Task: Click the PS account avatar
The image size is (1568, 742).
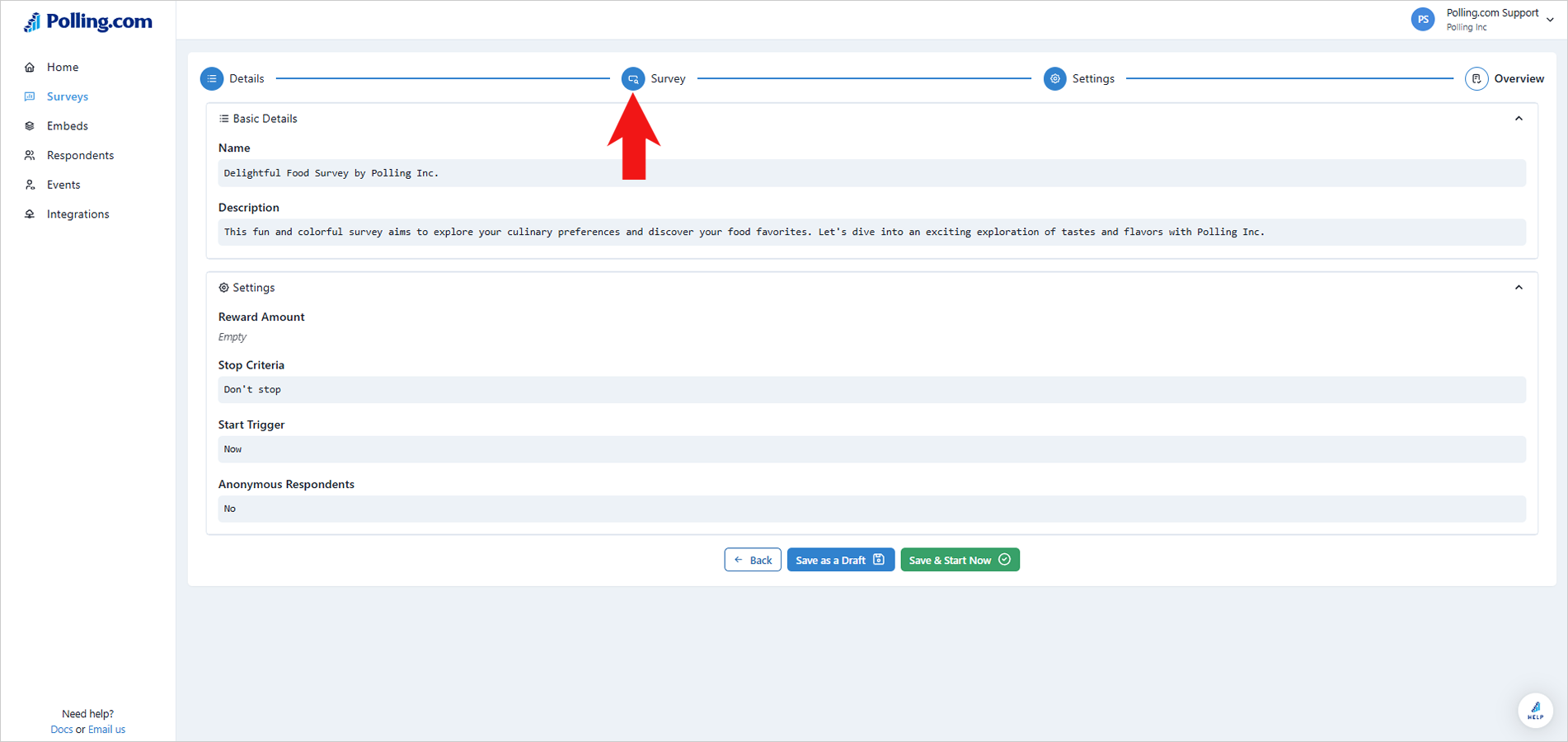Action: click(x=1423, y=19)
